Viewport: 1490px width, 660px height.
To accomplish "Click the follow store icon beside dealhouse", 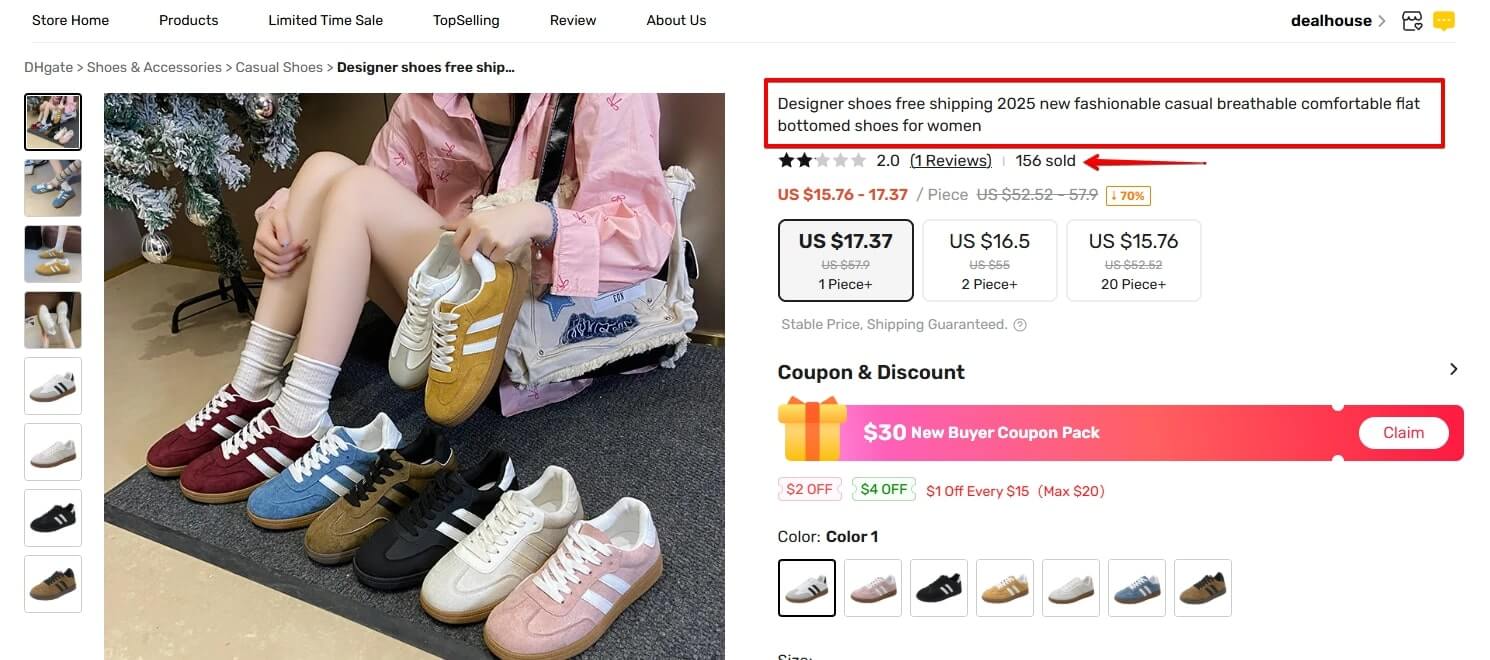I will coord(1412,20).
